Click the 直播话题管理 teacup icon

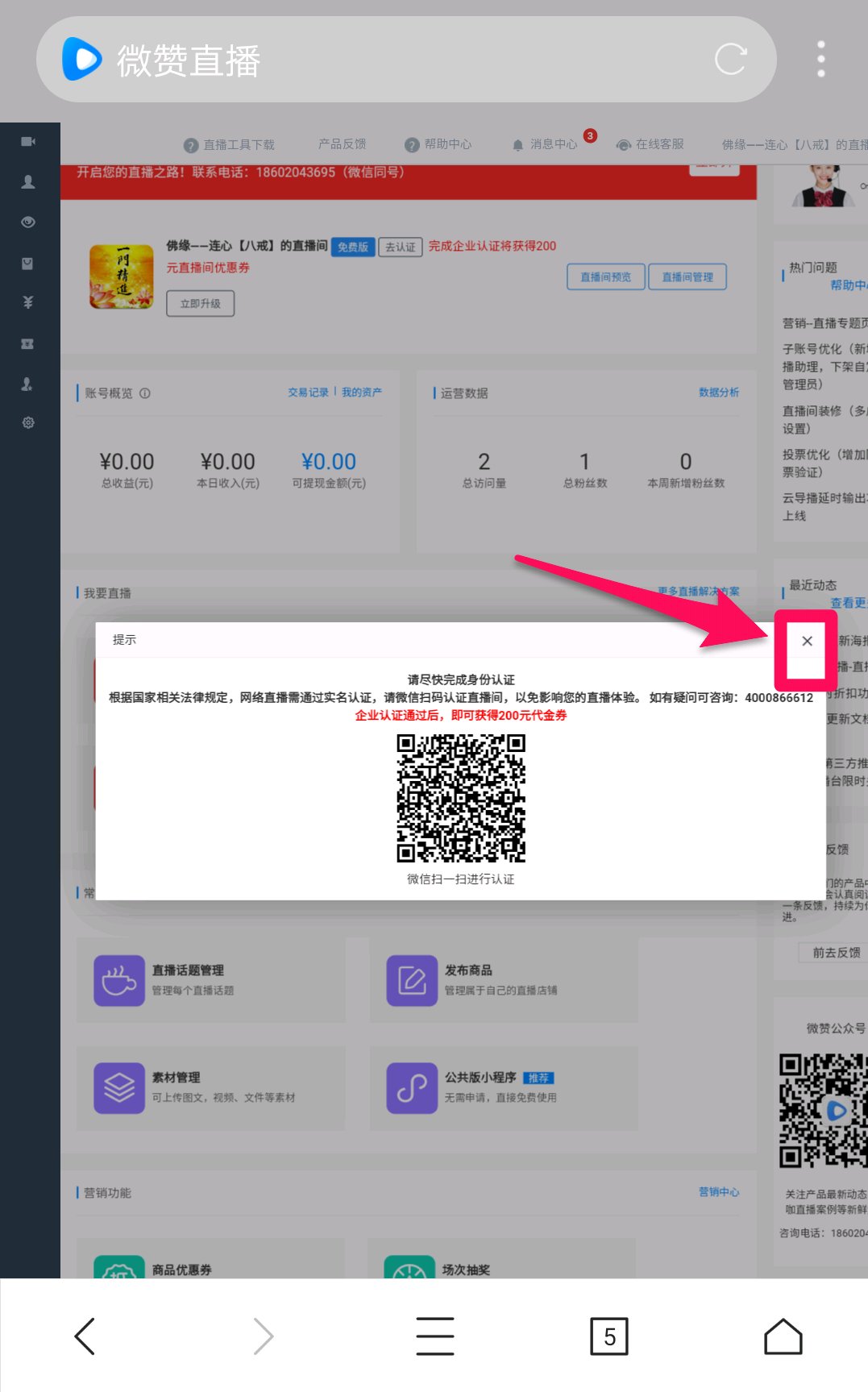point(119,980)
